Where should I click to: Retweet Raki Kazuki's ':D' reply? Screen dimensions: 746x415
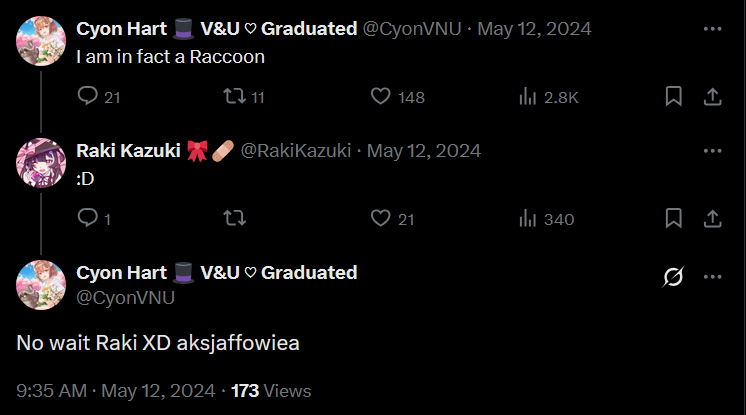pos(232,218)
